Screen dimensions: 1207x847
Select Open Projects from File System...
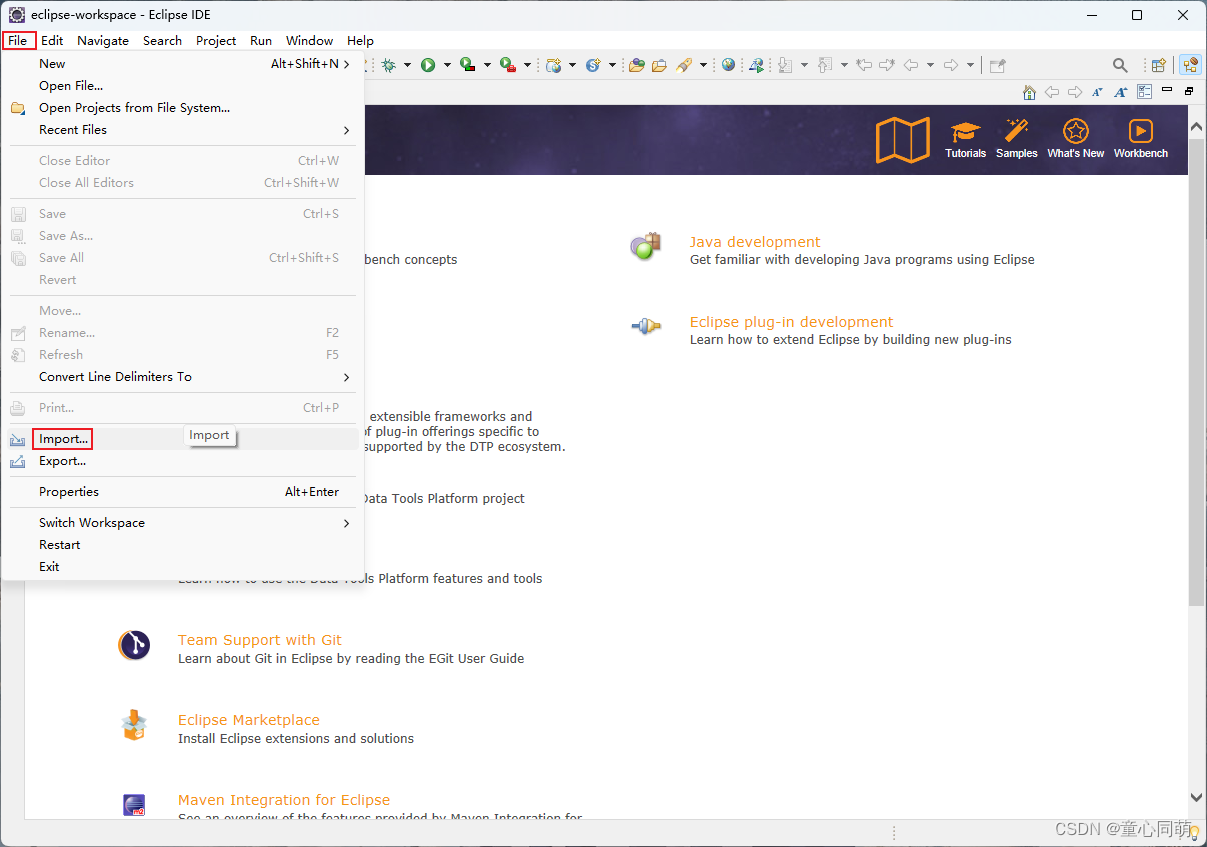pos(182,108)
